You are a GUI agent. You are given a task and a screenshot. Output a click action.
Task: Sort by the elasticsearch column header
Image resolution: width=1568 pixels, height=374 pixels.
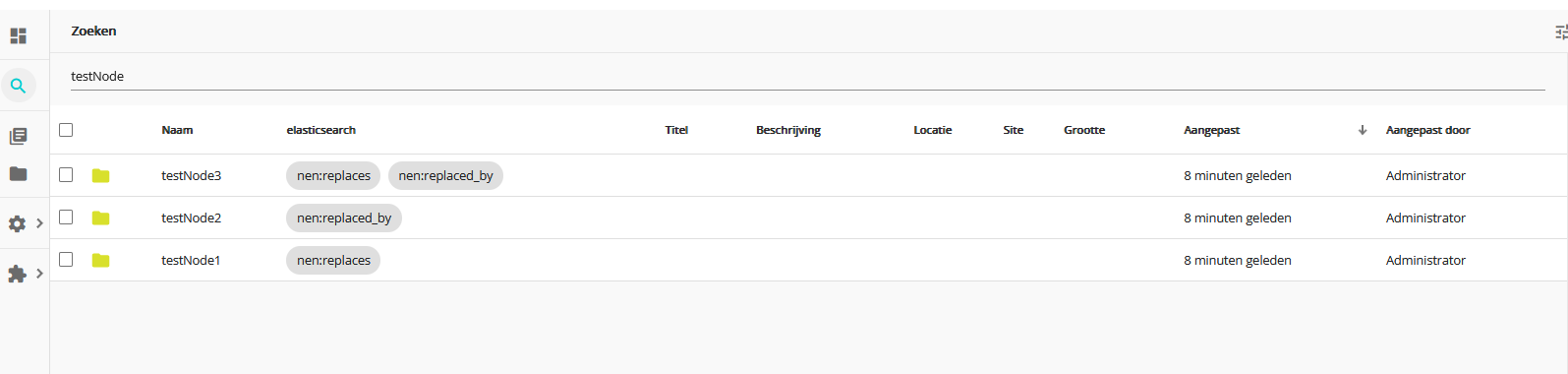[x=321, y=130]
